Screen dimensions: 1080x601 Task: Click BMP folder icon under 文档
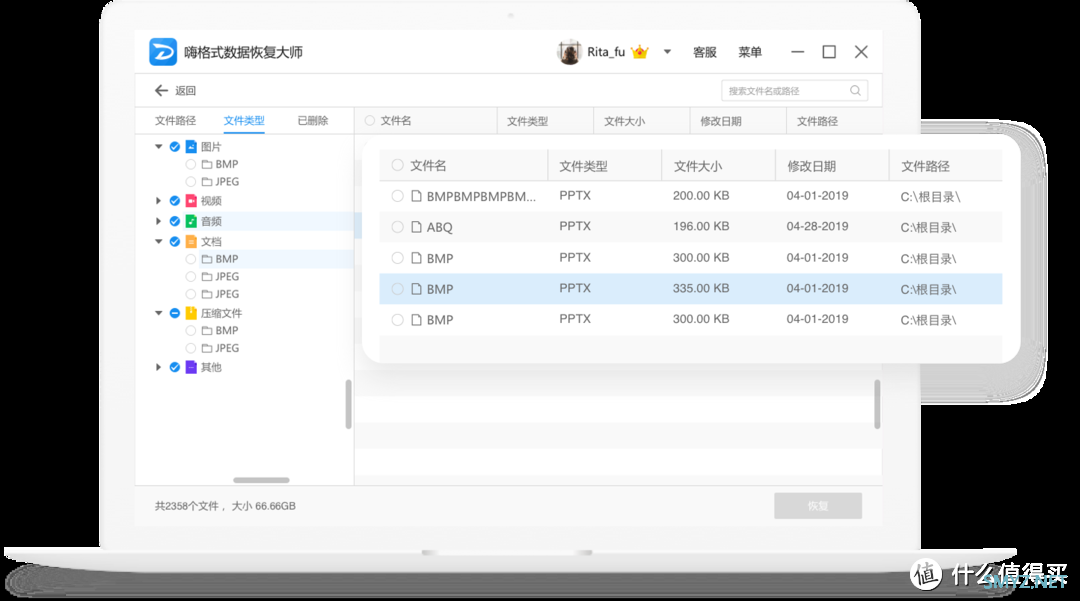[x=207, y=259]
